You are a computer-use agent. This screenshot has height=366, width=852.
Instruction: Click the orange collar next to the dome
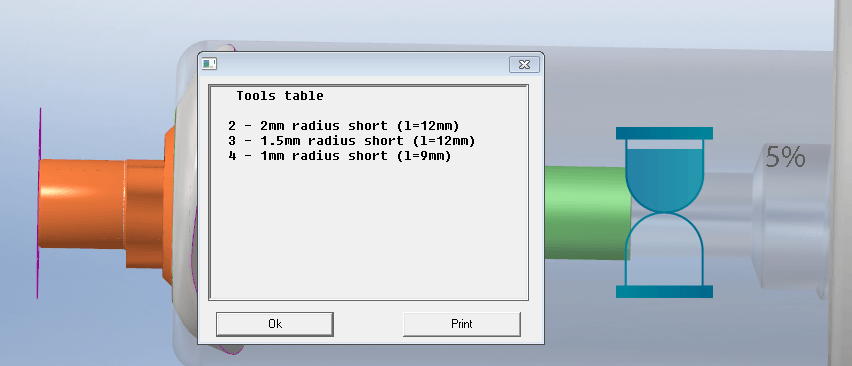pyautogui.click(x=145, y=213)
